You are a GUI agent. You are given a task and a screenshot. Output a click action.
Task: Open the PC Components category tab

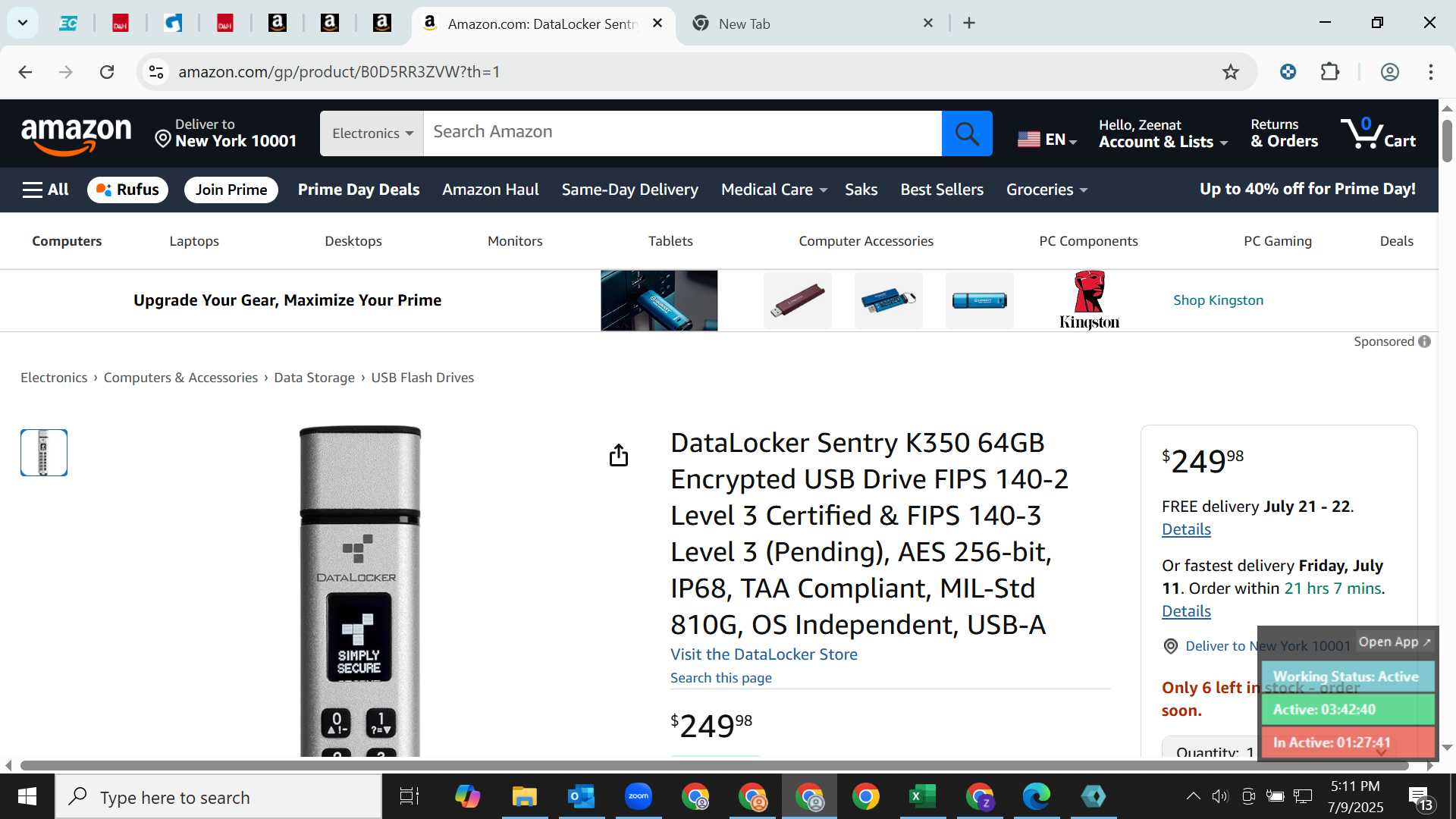[1088, 241]
